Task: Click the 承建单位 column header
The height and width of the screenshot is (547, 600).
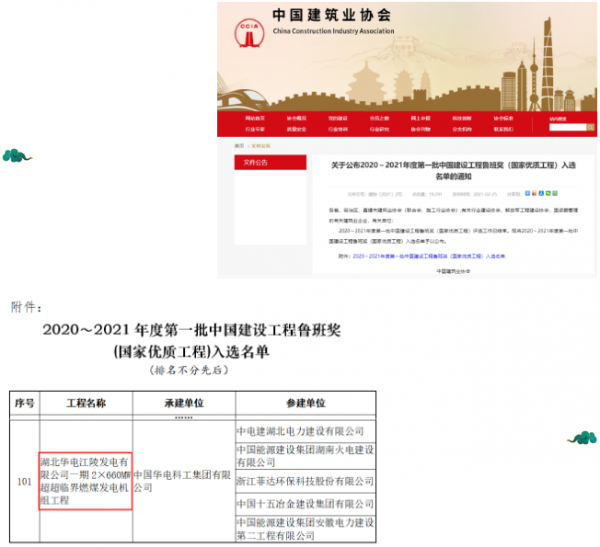Action: click(x=184, y=403)
